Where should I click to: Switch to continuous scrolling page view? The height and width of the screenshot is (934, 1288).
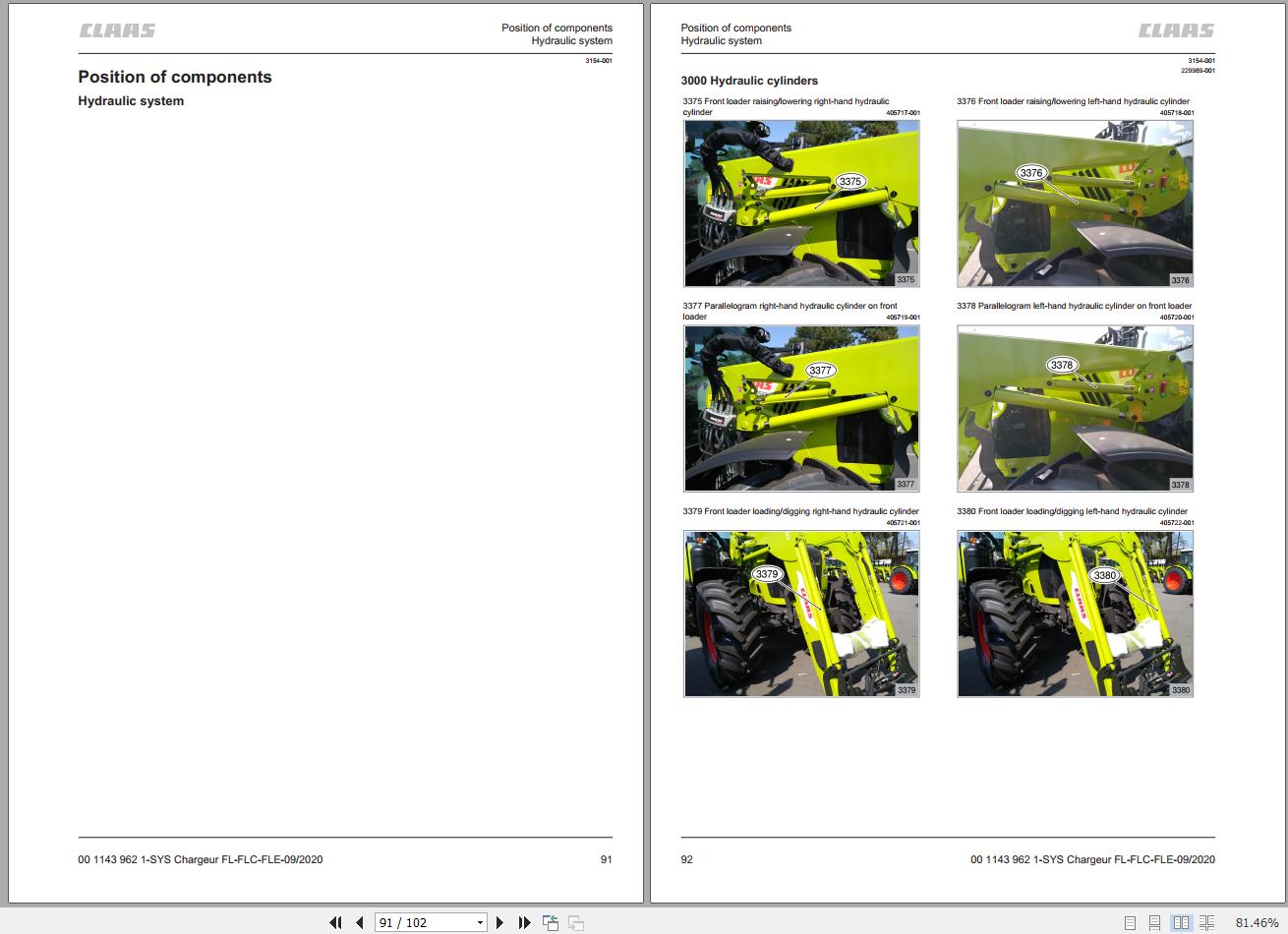(1155, 922)
